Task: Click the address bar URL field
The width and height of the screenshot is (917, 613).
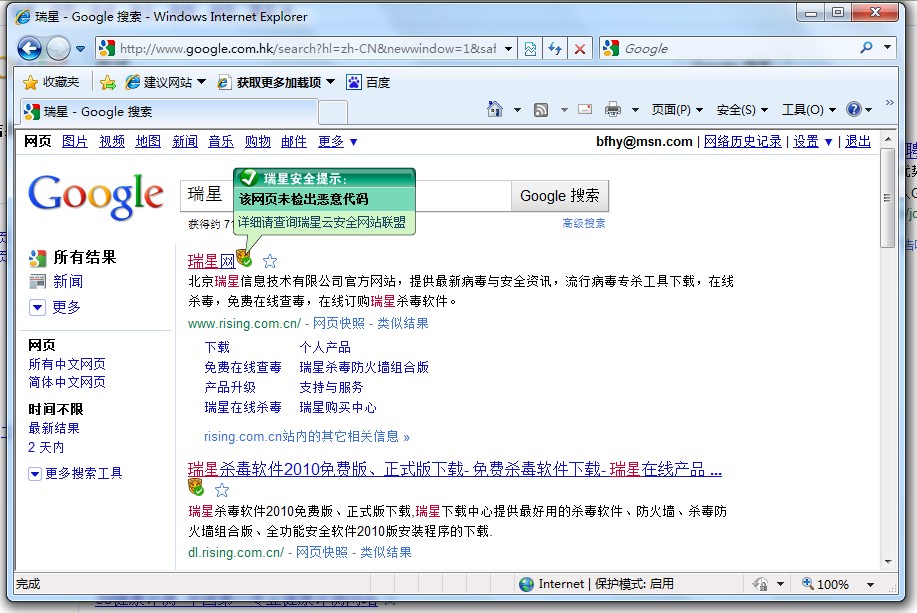Action: pos(307,49)
